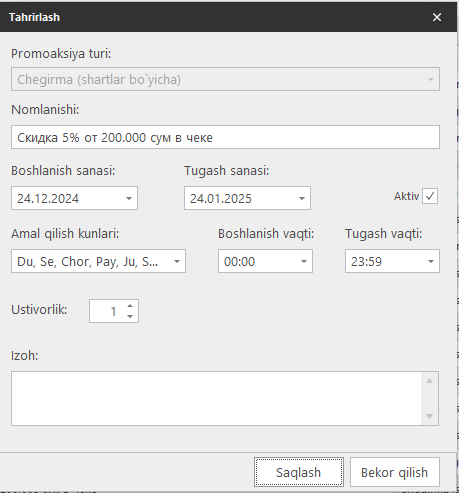Open the Boshlanish vaqti time dropdown

click(x=304, y=261)
